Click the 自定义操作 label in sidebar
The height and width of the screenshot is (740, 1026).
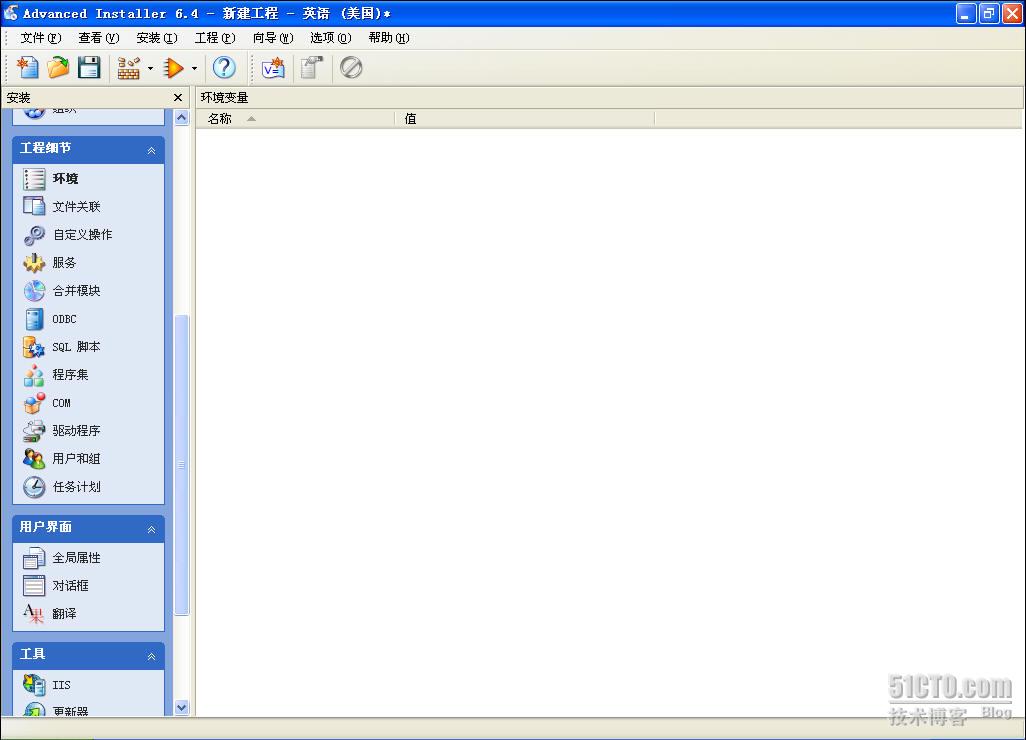tap(82, 234)
